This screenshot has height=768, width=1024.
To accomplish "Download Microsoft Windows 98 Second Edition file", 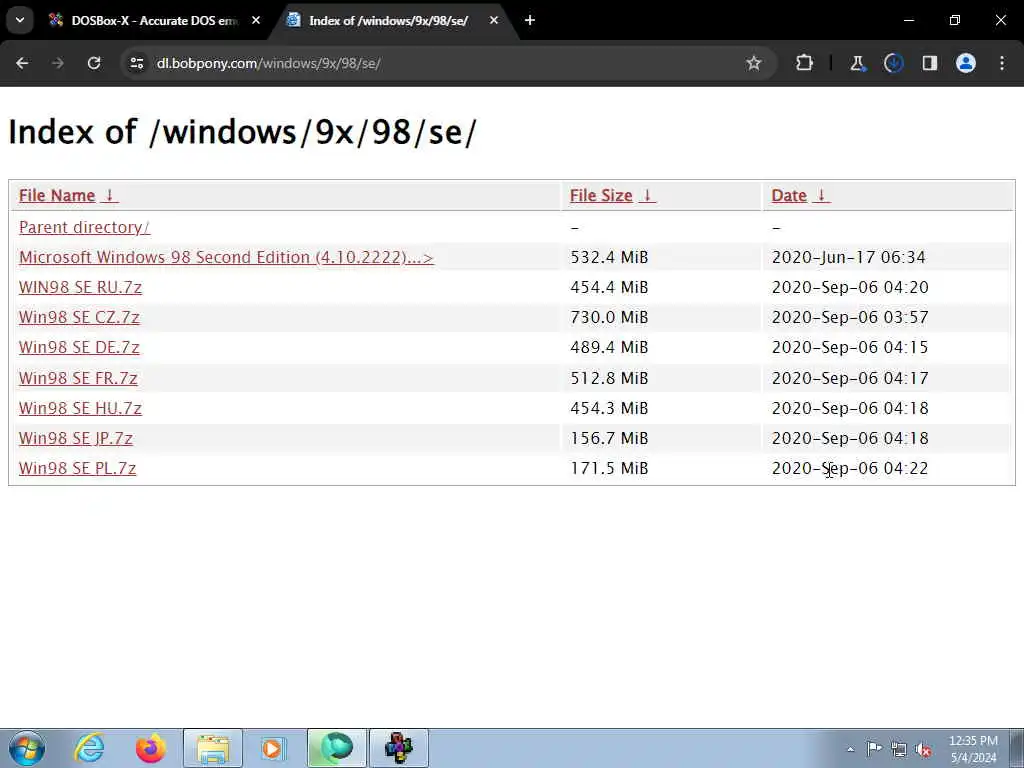I will (226, 257).
